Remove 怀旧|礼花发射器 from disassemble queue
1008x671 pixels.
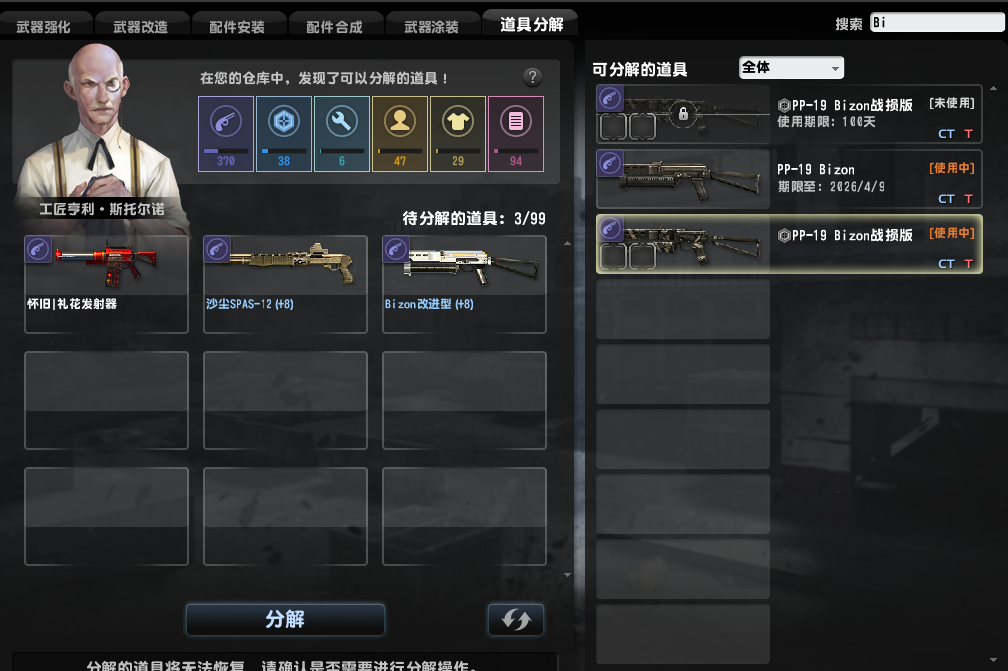[106, 284]
